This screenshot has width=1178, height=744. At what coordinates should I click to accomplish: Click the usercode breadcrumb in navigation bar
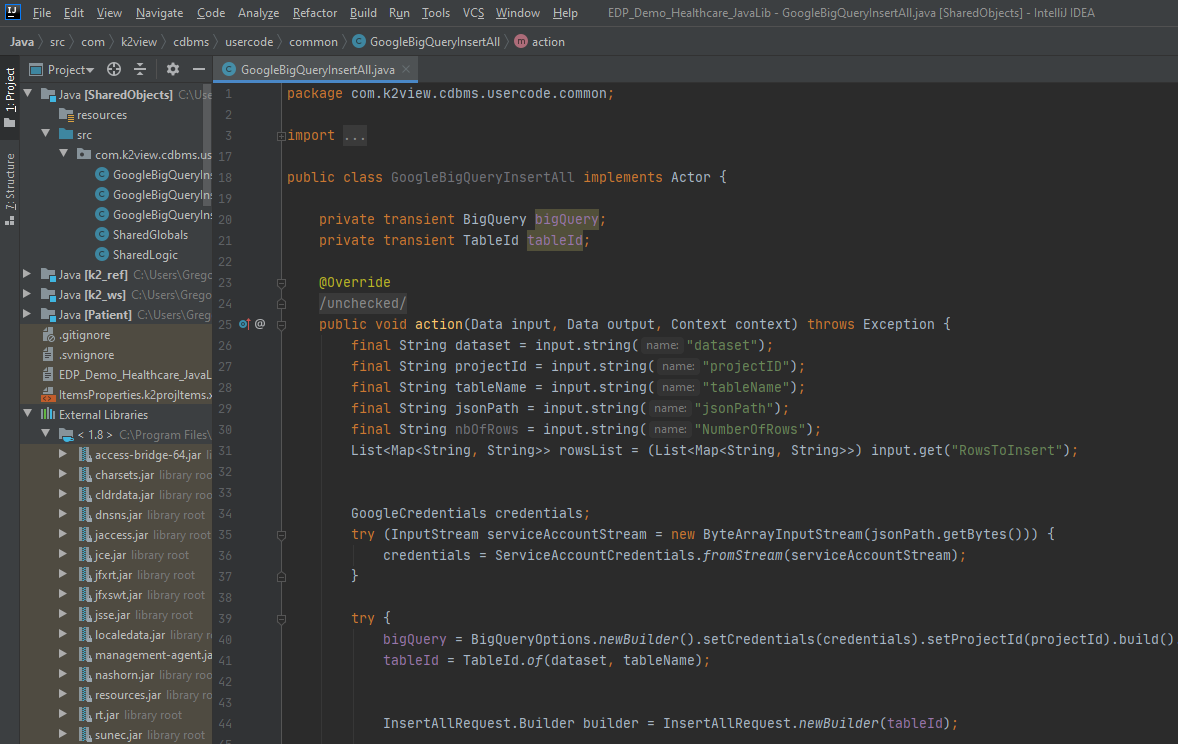tap(248, 42)
